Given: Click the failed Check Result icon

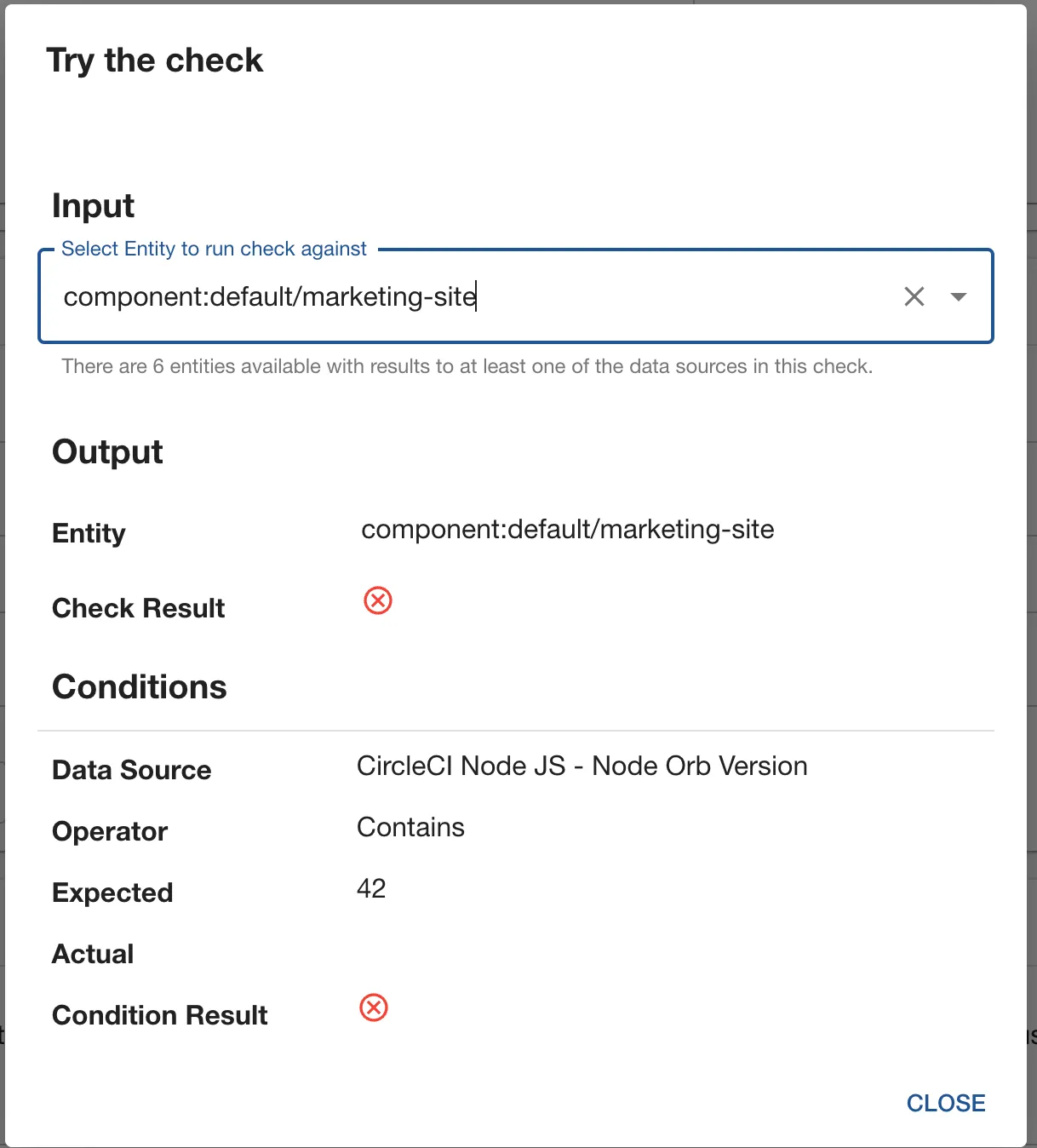Looking at the screenshot, I should tap(378, 600).
